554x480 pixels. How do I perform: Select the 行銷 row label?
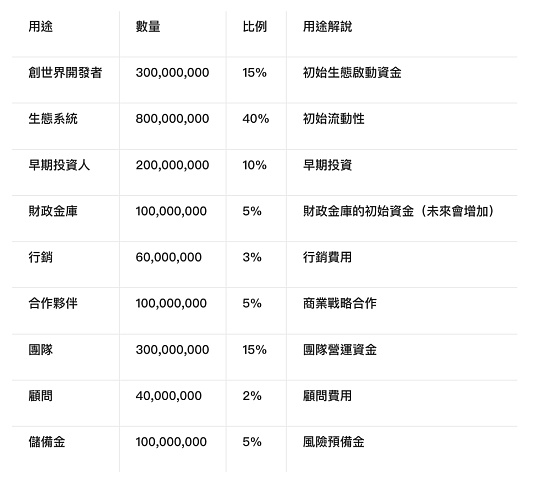click(x=40, y=257)
